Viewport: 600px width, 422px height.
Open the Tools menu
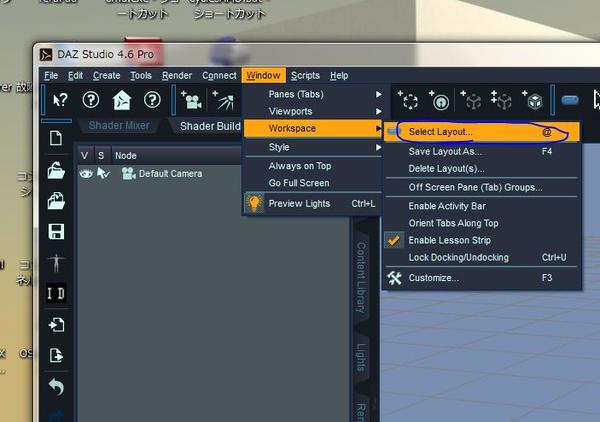141,76
